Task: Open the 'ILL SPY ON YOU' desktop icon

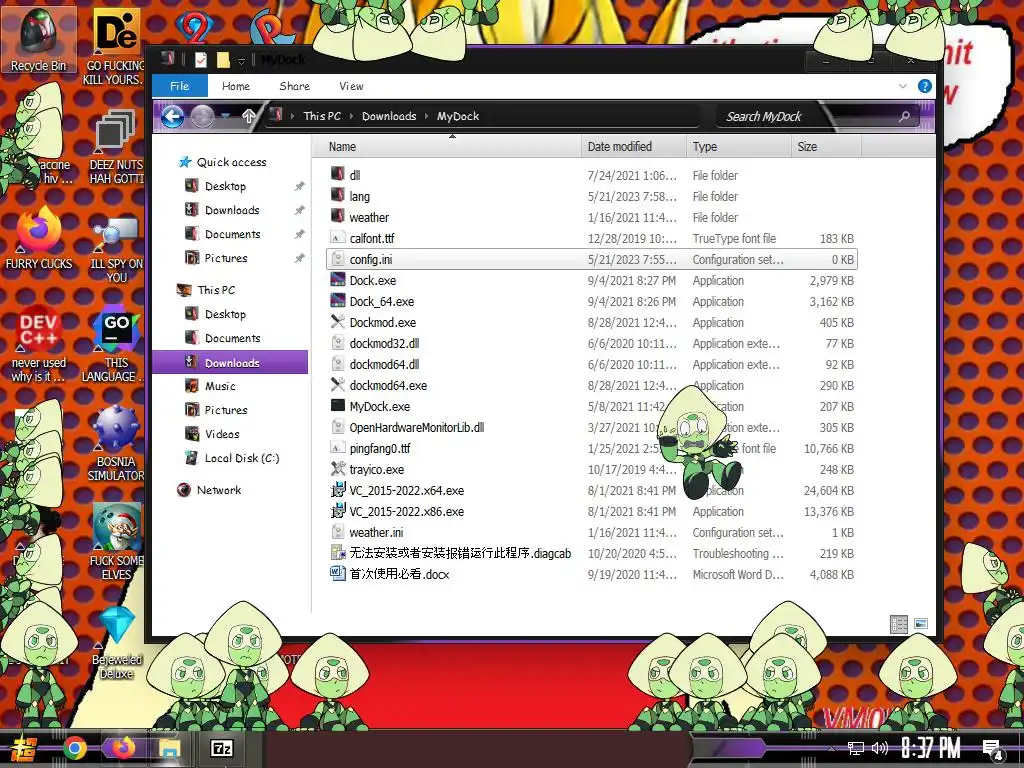Action: pyautogui.click(x=116, y=251)
